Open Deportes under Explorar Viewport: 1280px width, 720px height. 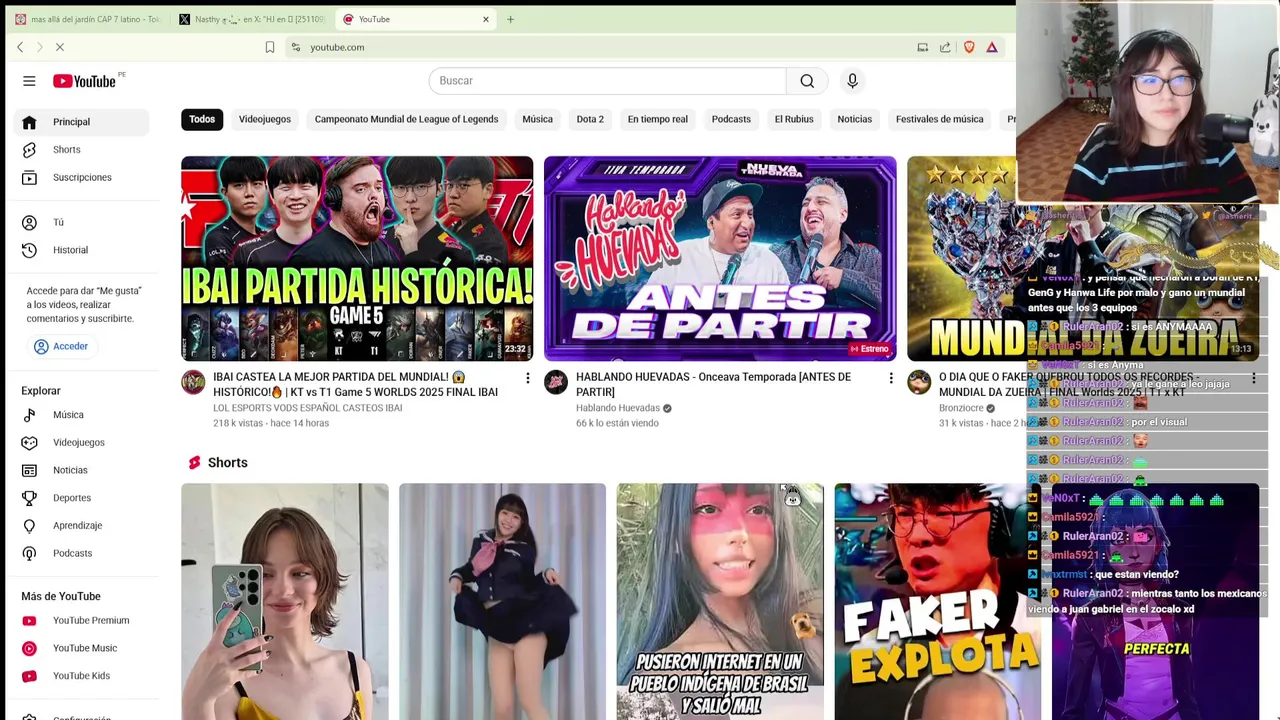(x=81, y=498)
